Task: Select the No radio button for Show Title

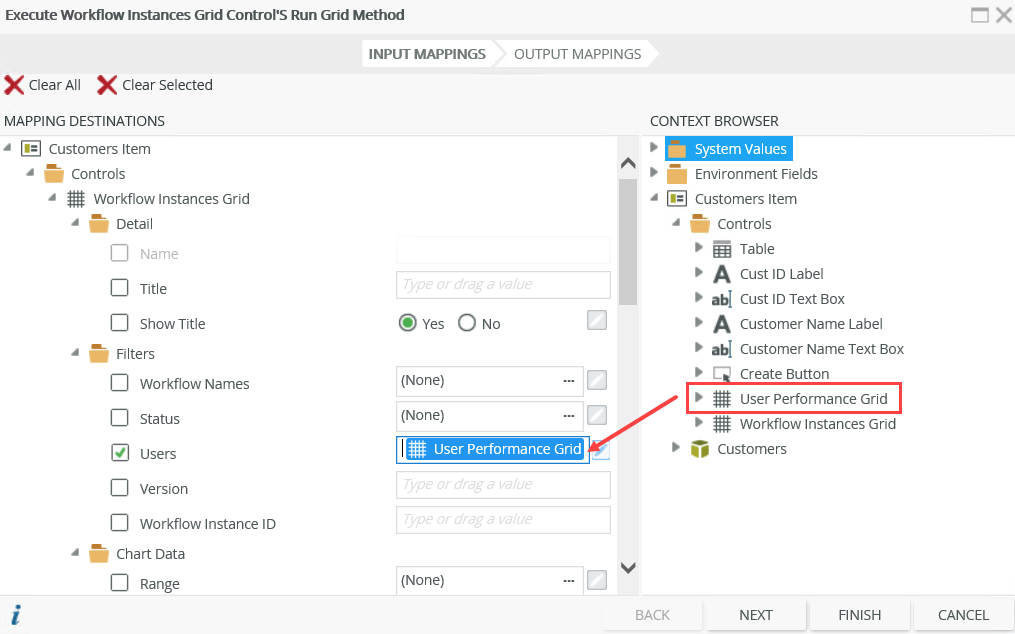Action: [467, 323]
